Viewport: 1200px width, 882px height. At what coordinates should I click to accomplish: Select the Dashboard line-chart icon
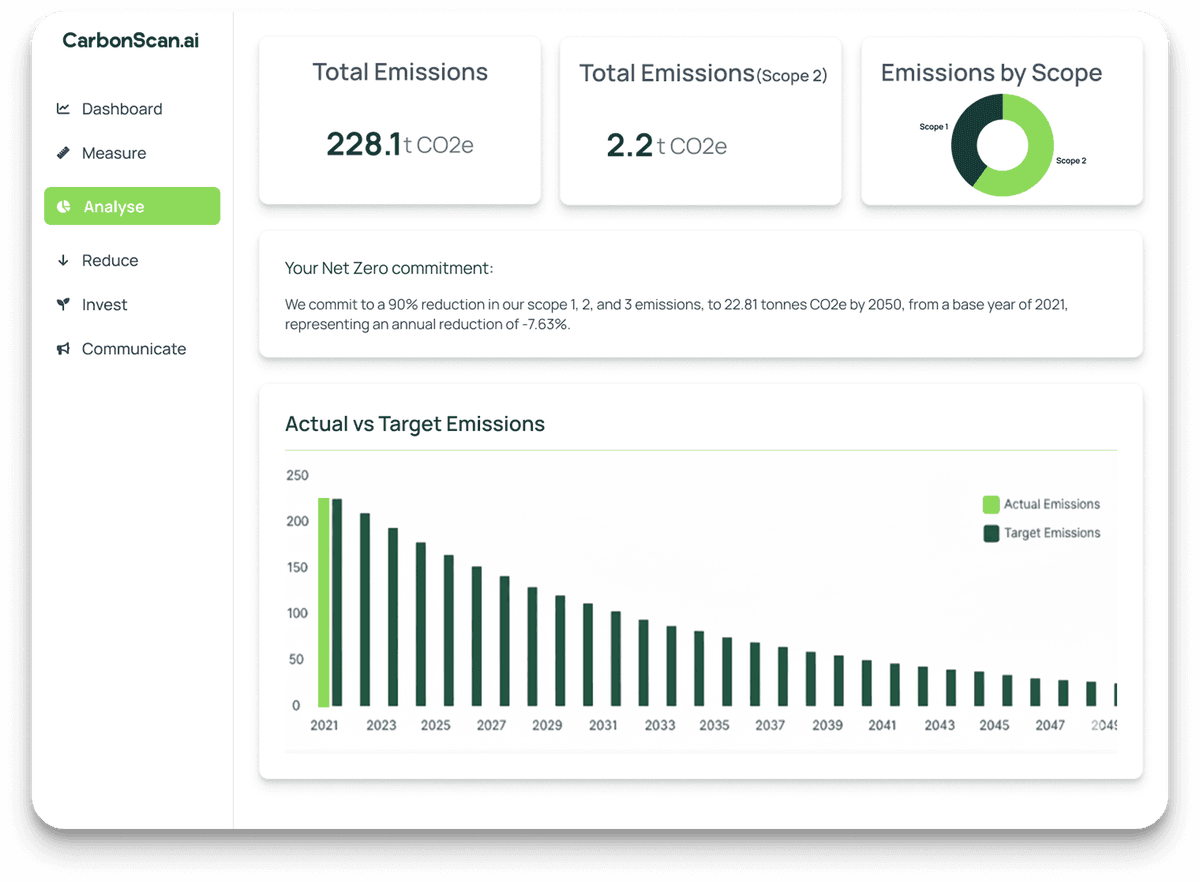coord(63,108)
